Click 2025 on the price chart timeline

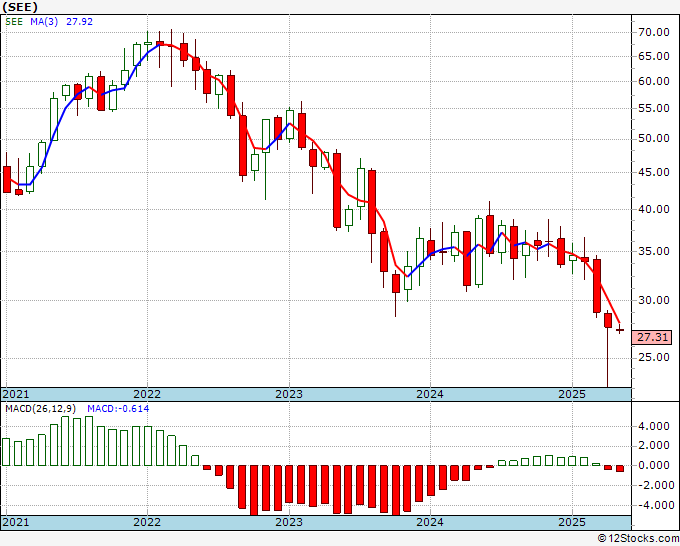(572, 394)
